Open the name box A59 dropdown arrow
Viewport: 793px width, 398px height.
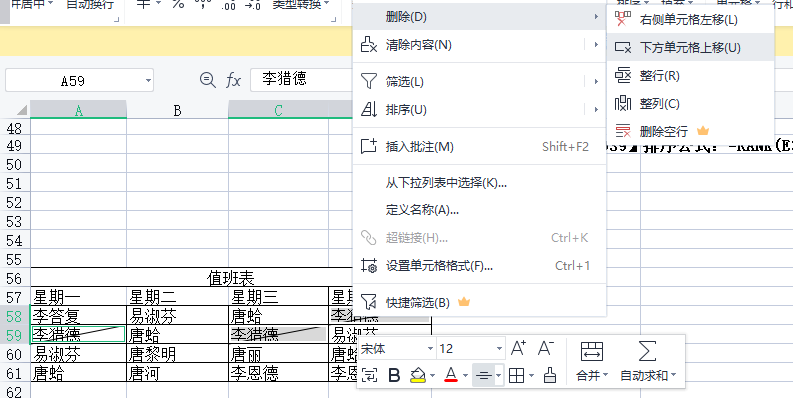tap(148, 80)
